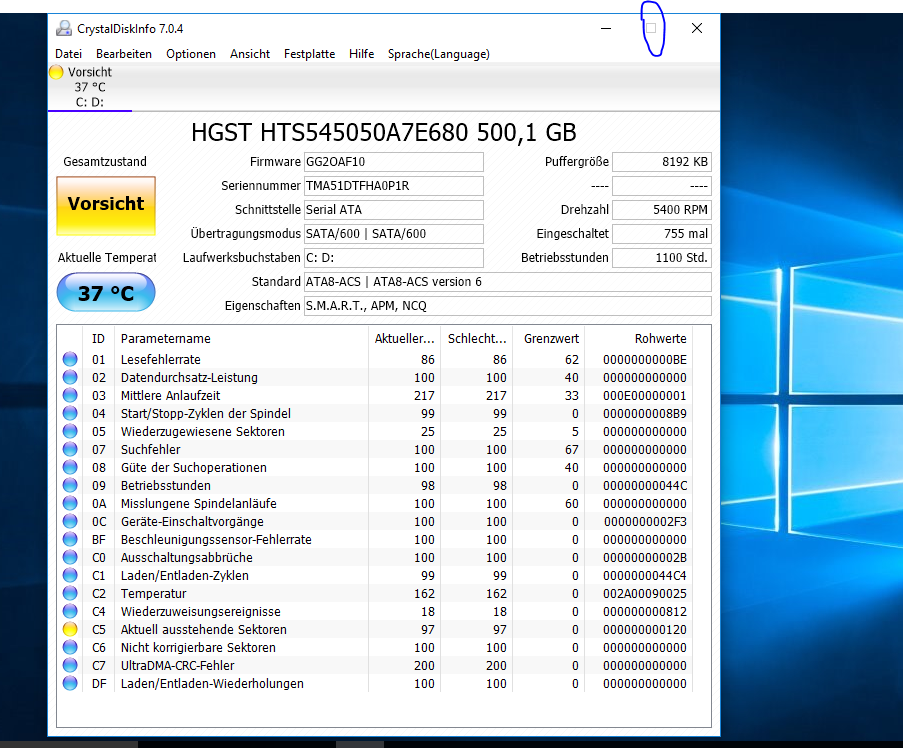Click the status dot for UltraDMA-CRC-Fehler

[x=70, y=665]
